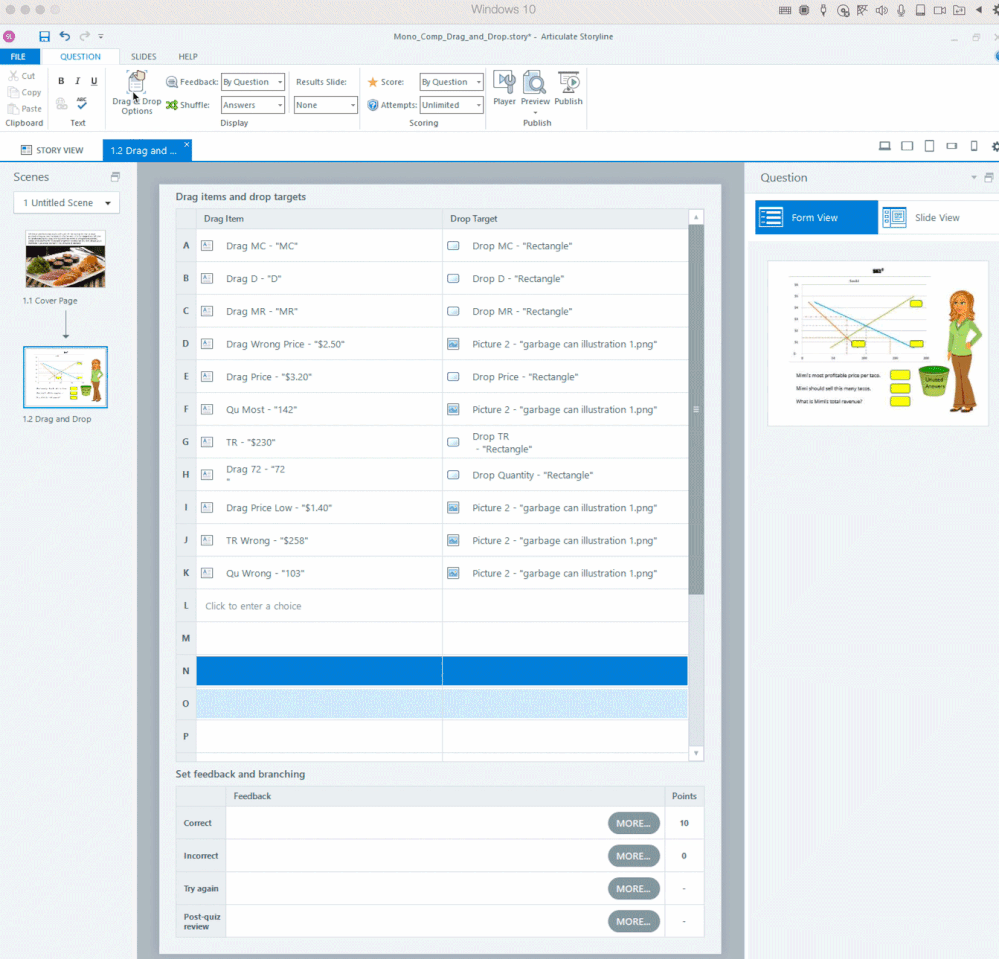
Task: Expand the Attempts dropdown
Action: (x=451, y=105)
